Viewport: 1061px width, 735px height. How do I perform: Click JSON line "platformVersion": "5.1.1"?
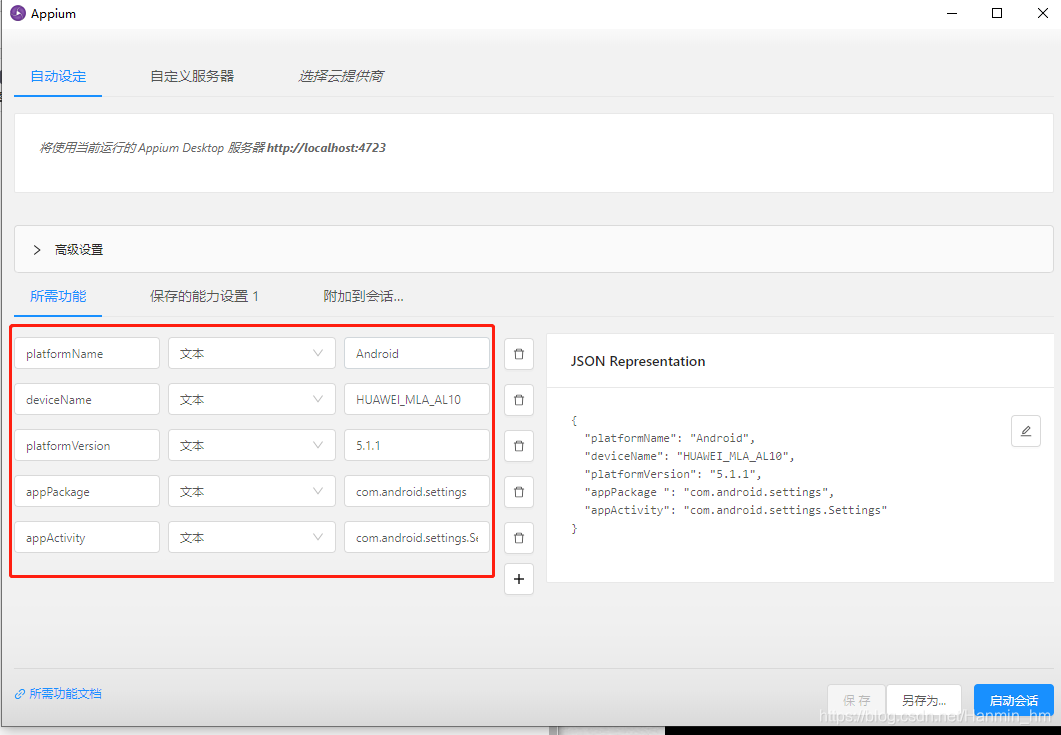click(x=673, y=474)
